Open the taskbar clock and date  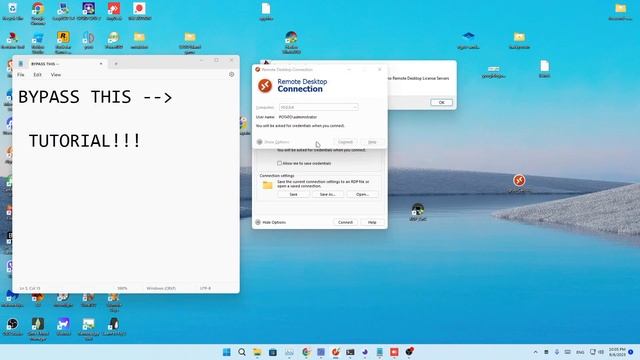(617, 352)
